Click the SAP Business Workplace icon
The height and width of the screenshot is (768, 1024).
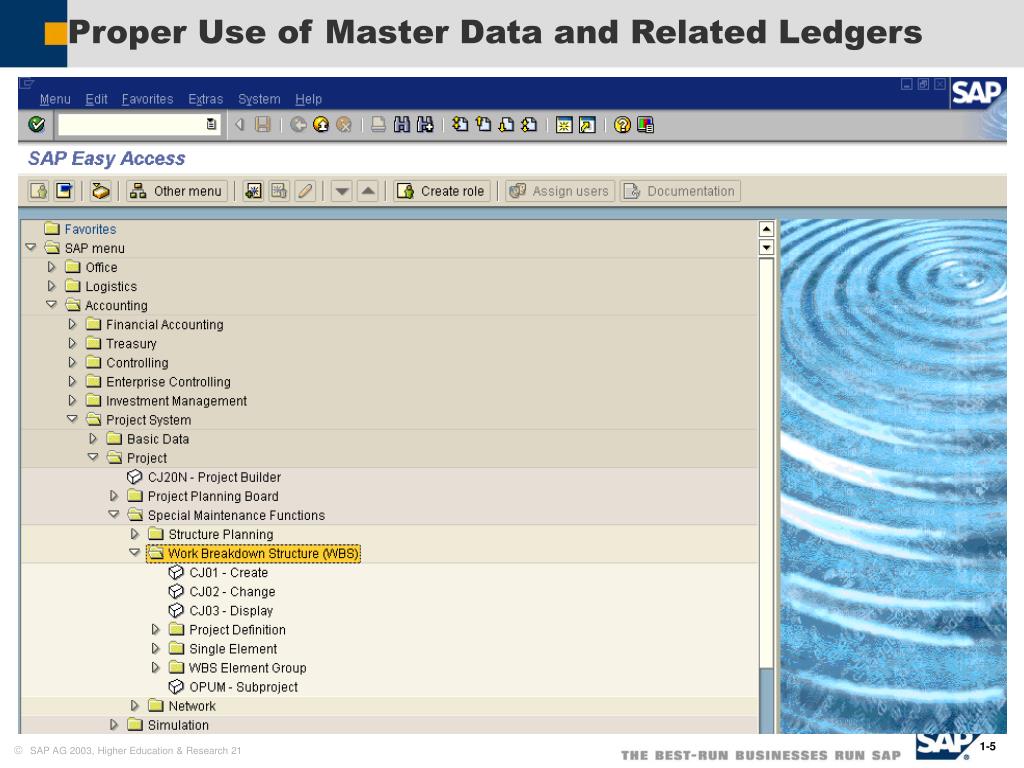(100, 191)
